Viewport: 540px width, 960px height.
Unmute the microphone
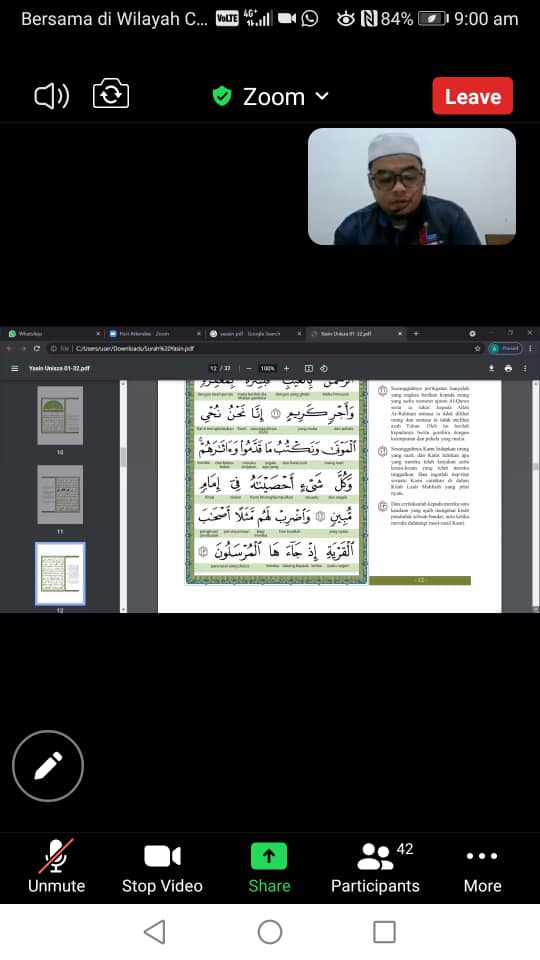tap(56, 865)
